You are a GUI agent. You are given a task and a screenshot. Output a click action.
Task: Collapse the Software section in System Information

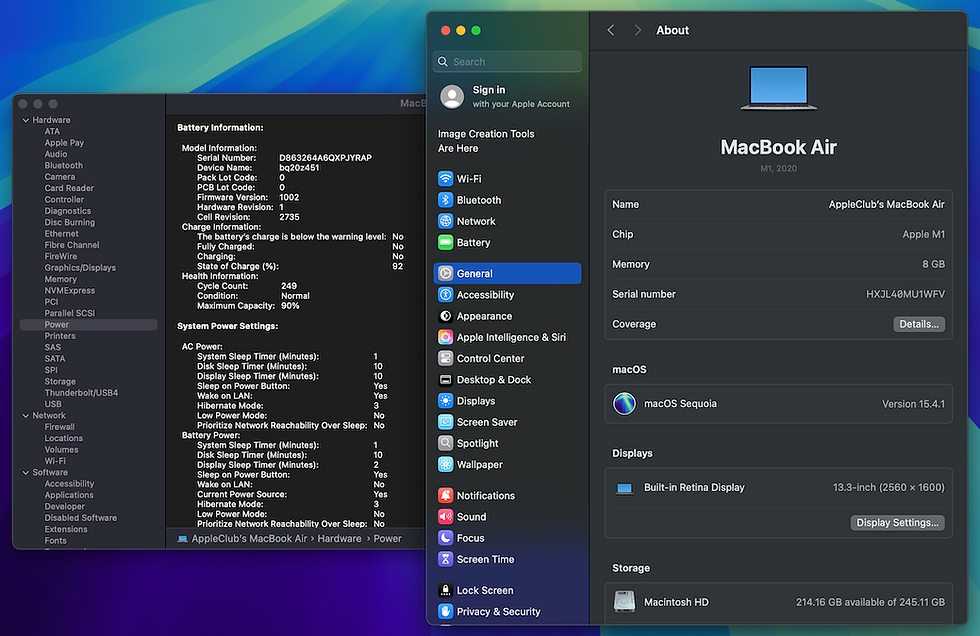(x=26, y=472)
